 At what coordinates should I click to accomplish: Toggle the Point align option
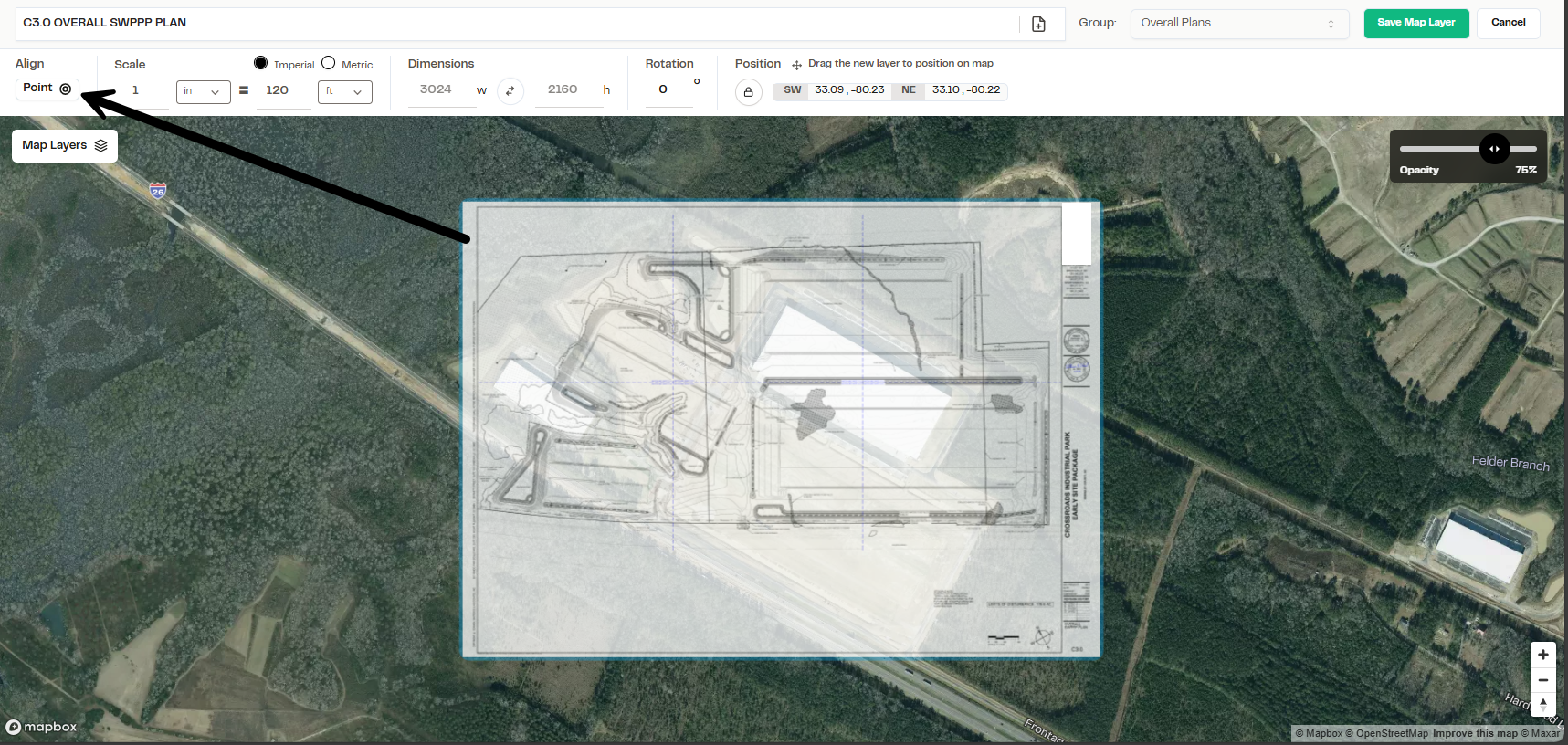pos(47,89)
